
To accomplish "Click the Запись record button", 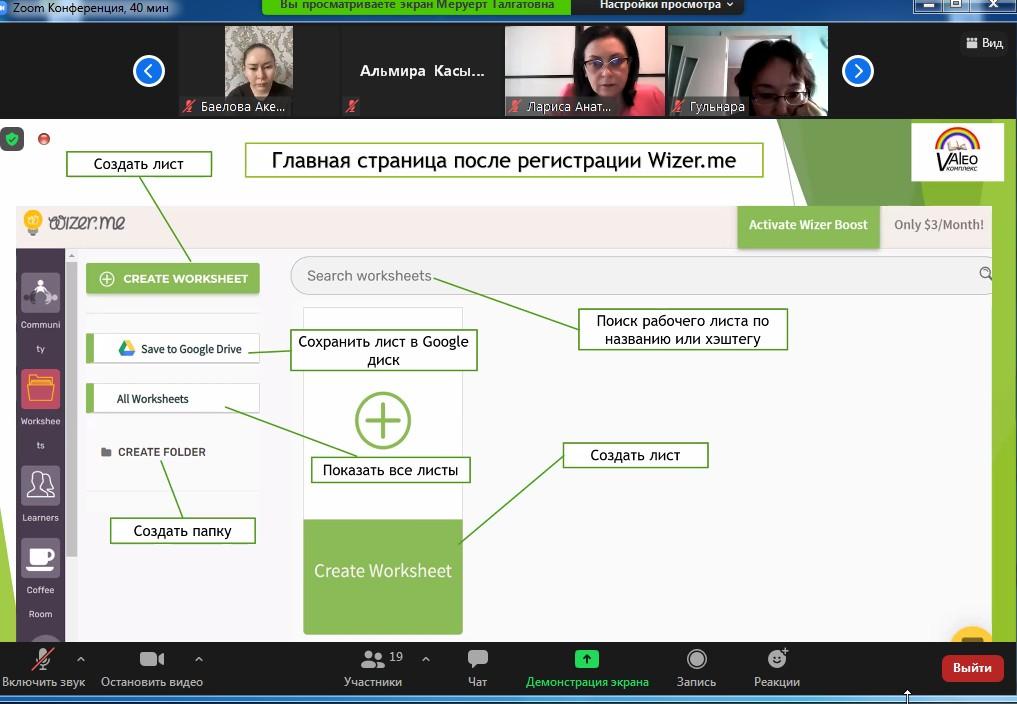I will click(696, 668).
